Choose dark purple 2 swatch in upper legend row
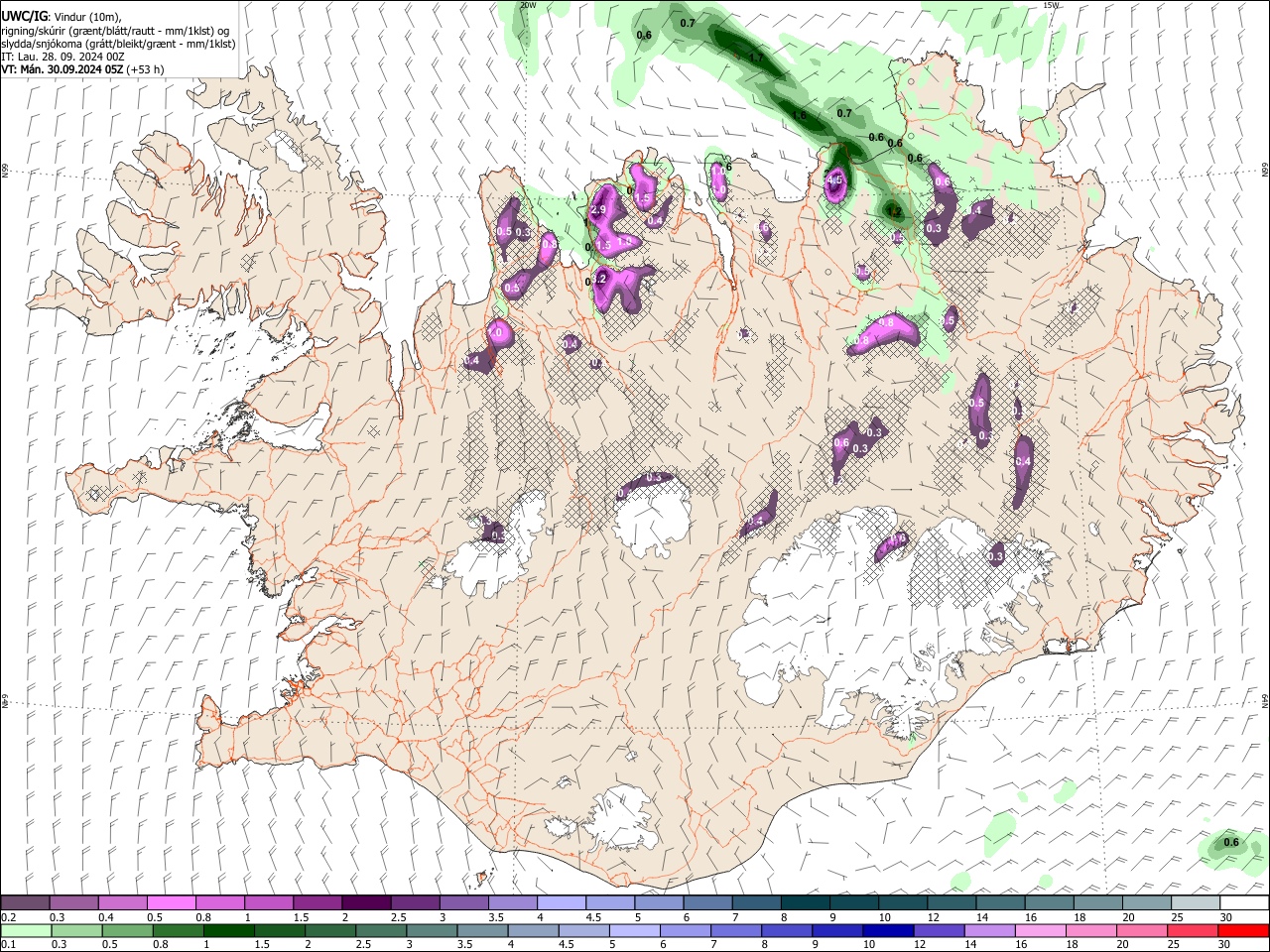Image resolution: width=1270 pixels, height=952 pixels. click(x=365, y=903)
